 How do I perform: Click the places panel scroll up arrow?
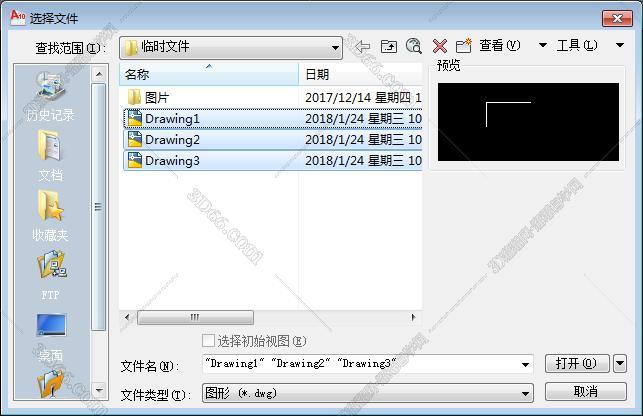coord(99,74)
